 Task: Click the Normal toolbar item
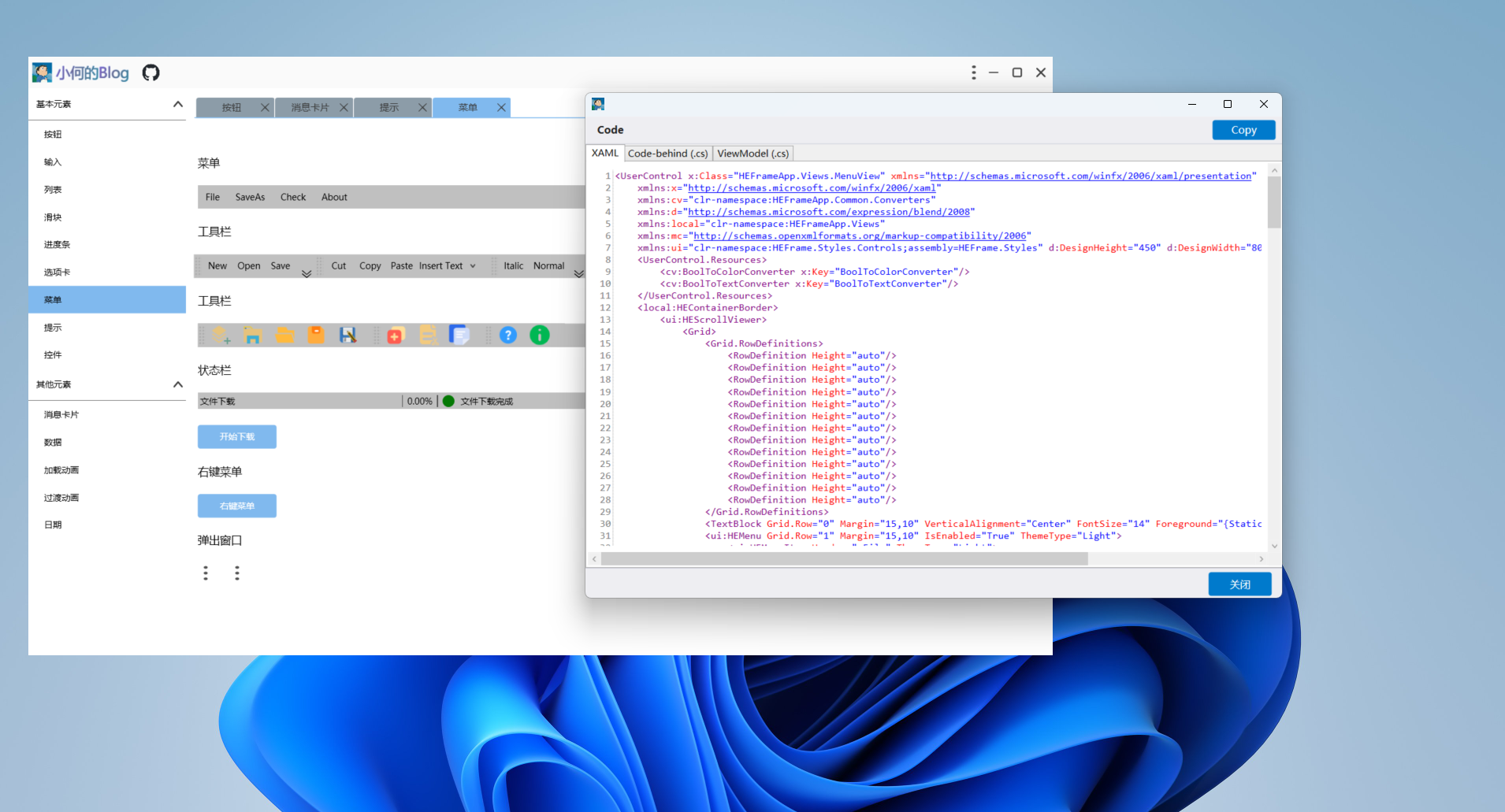[549, 266]
